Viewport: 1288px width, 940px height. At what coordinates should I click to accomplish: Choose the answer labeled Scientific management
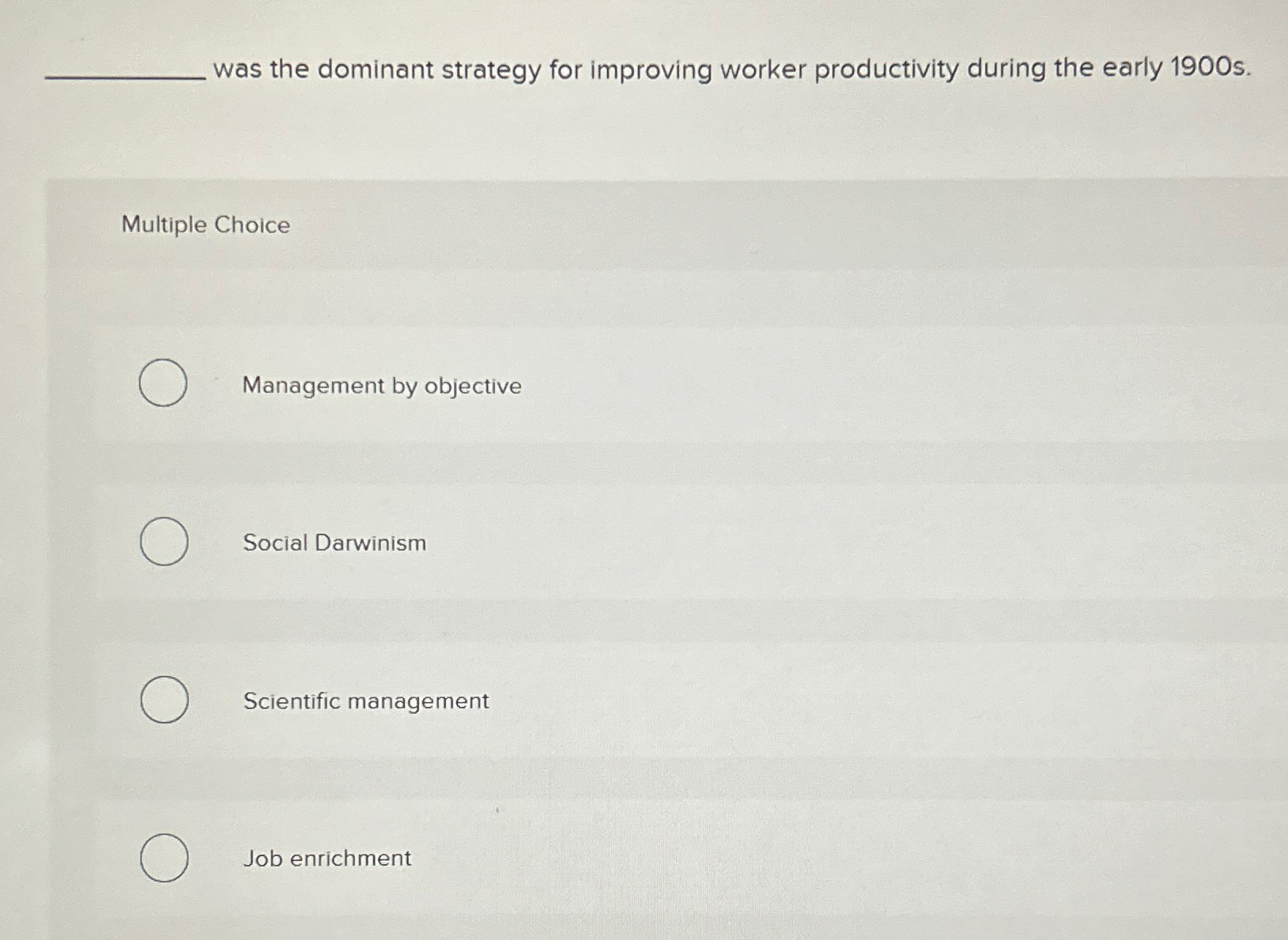click(x=365, y=700)
